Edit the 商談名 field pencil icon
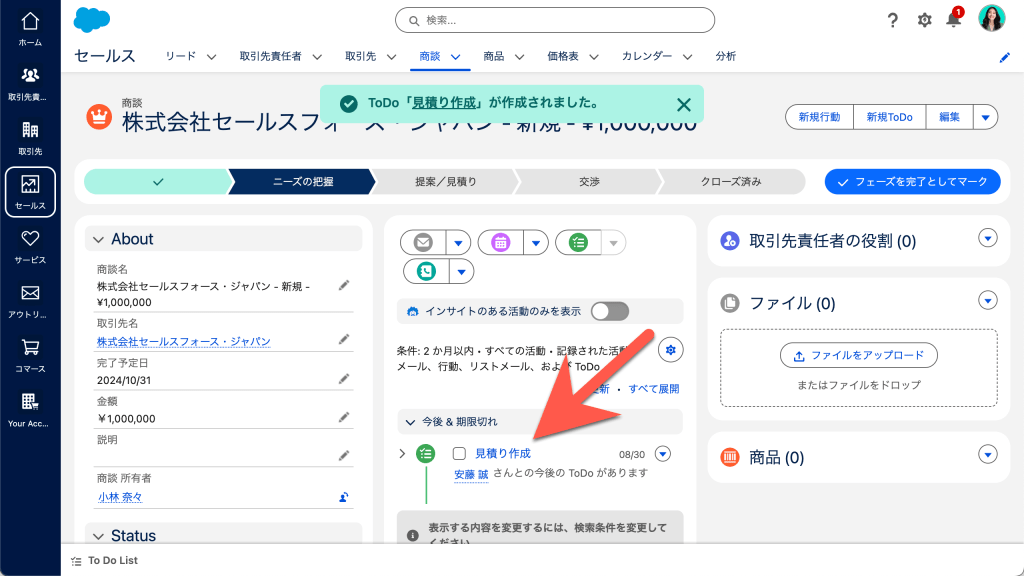This screenshot has width=1024, height=576. (344, 285)
